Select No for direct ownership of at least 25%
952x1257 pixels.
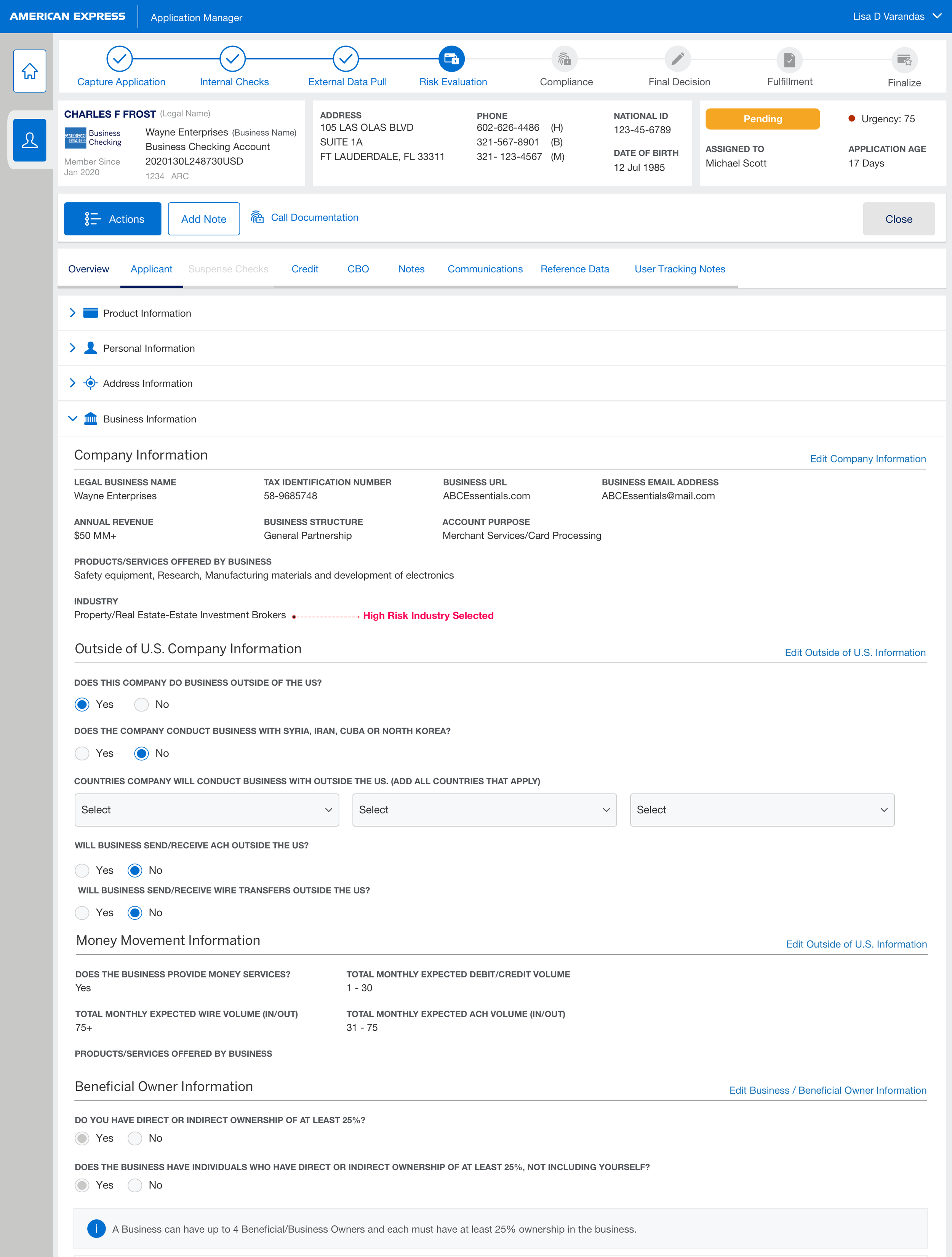(x=135, y=1138)
